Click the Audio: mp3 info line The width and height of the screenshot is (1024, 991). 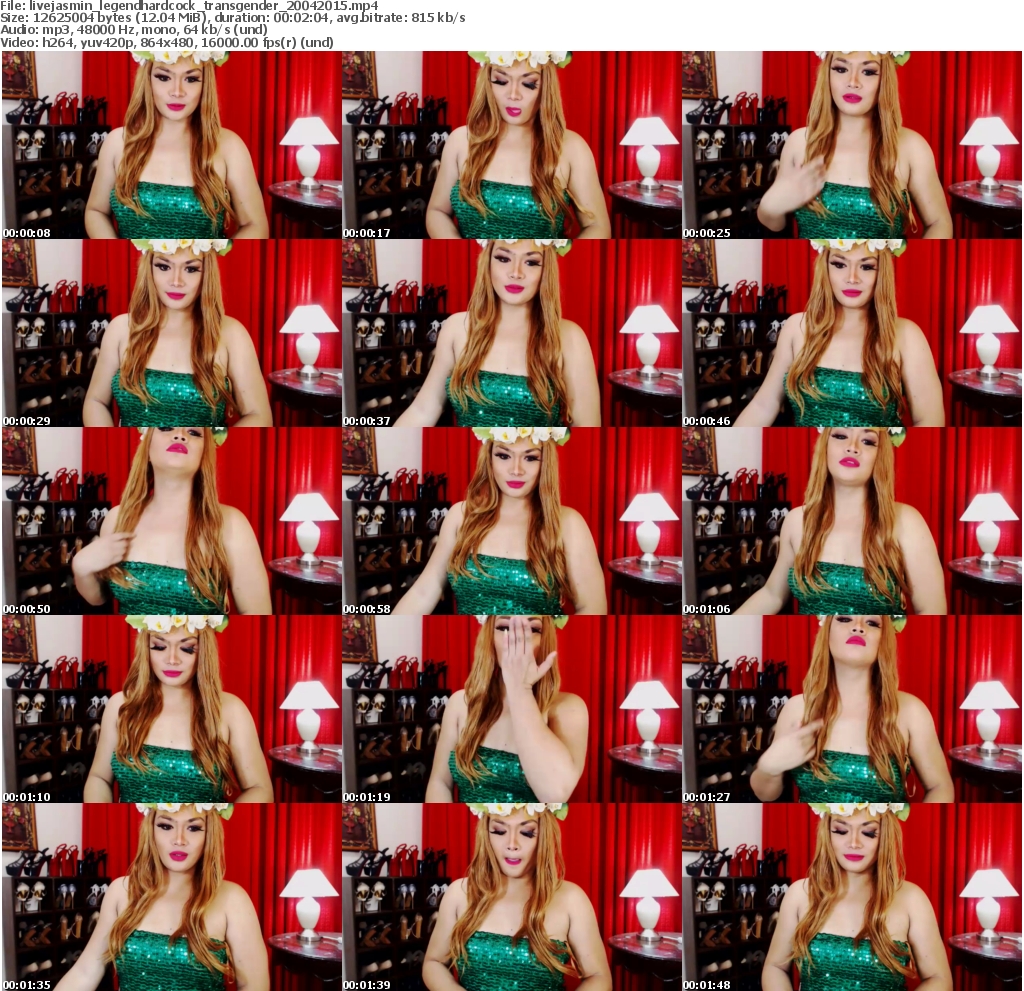pos(134,30)
